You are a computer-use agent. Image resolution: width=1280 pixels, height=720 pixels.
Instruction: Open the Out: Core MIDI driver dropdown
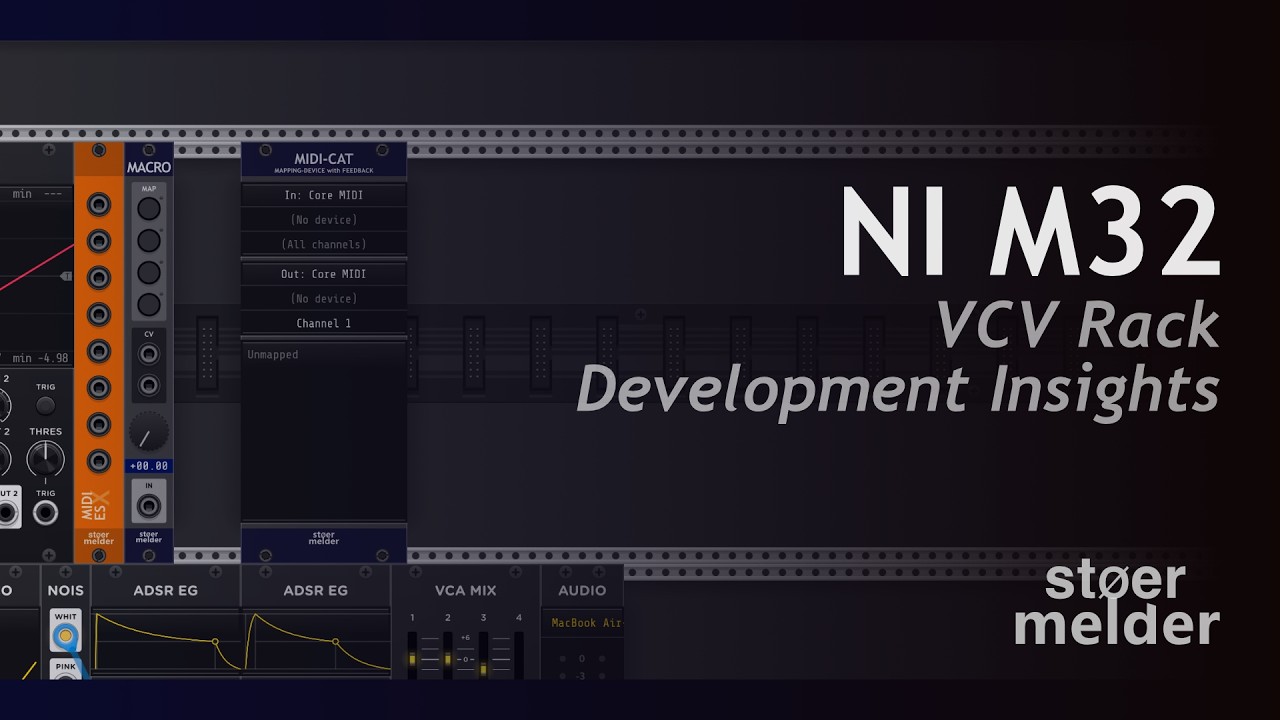323,274
